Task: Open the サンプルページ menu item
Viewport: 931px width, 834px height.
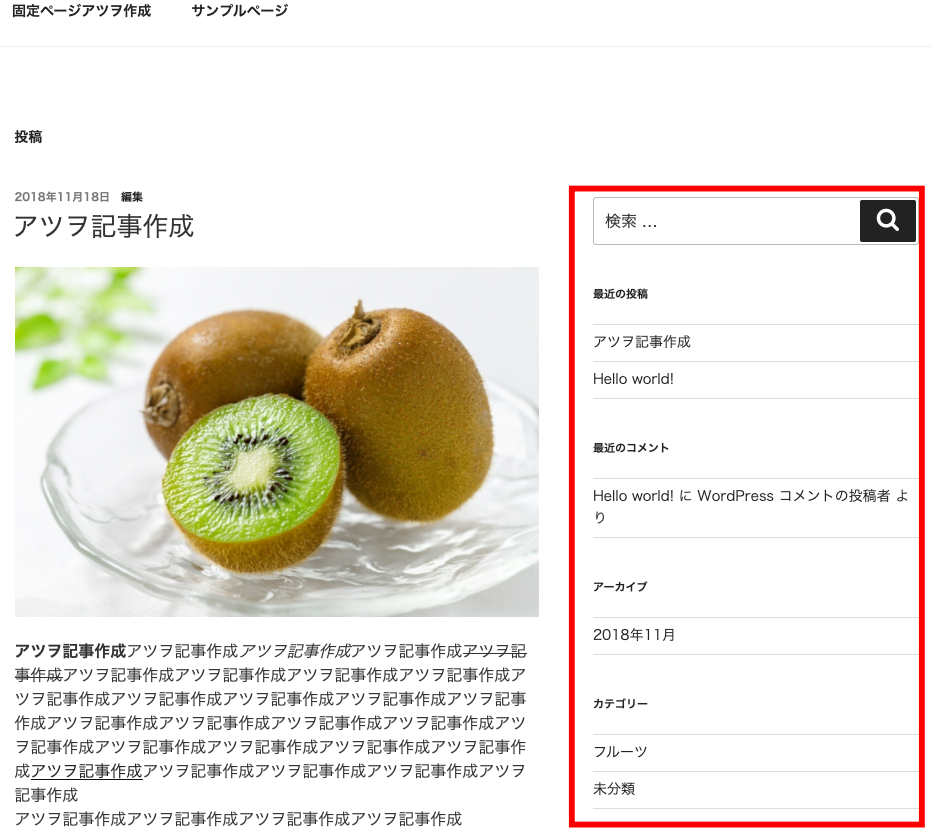Action: point(240,11)
